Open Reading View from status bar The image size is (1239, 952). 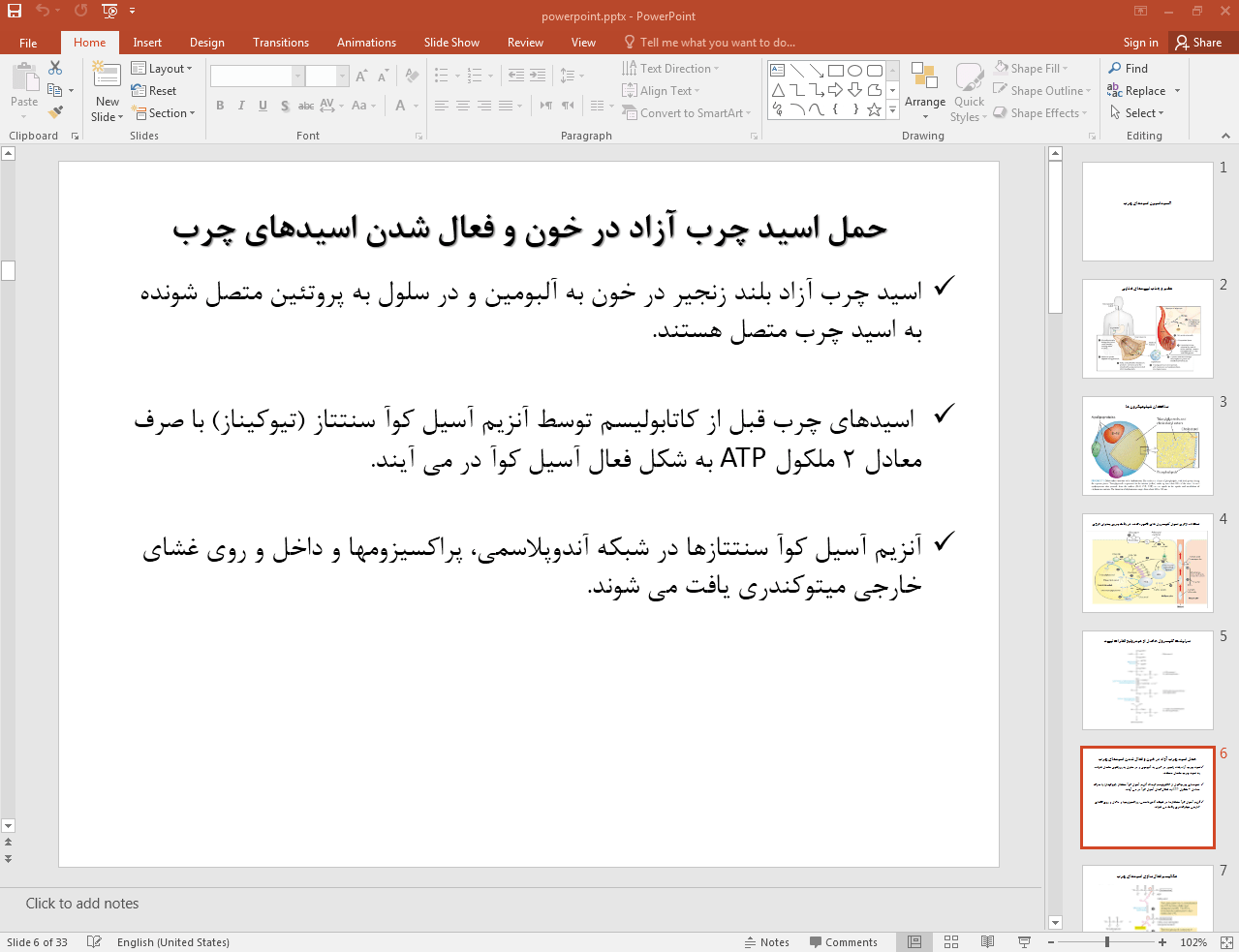pyautogui.click(x=987, y=942)
